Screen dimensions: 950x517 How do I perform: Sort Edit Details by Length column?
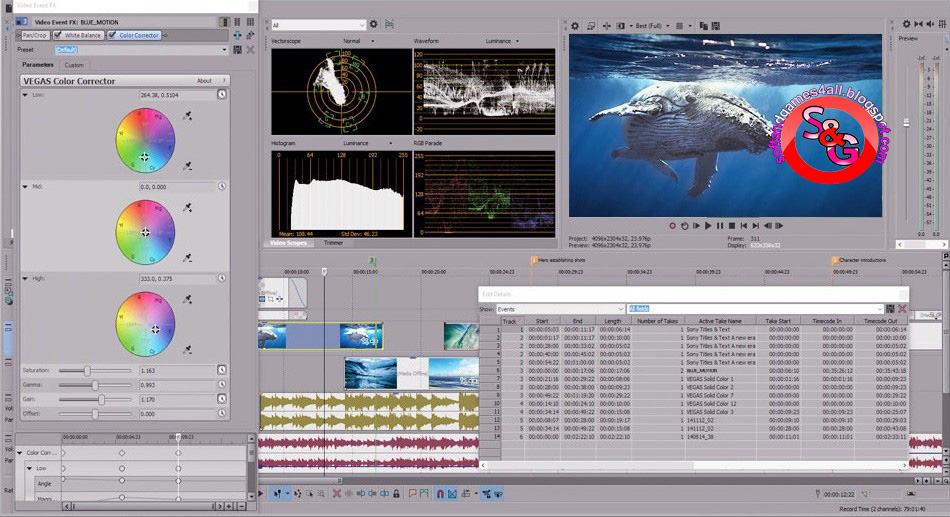coord(613,321)
